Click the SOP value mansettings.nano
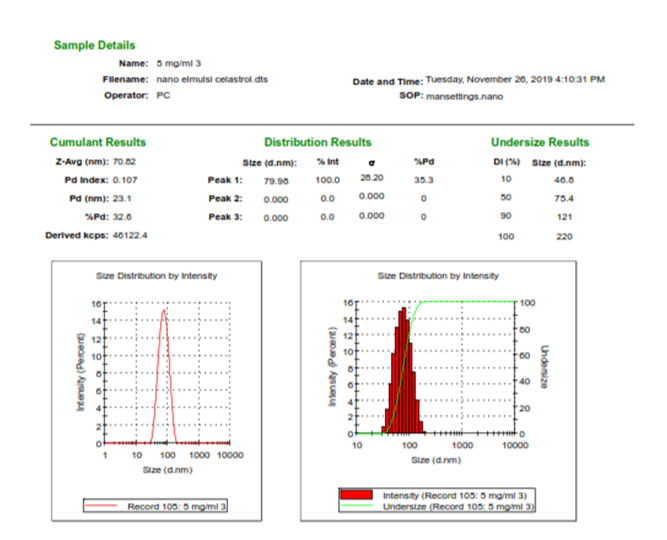Viewport: 667px width, 540px height. click(464, 97)
